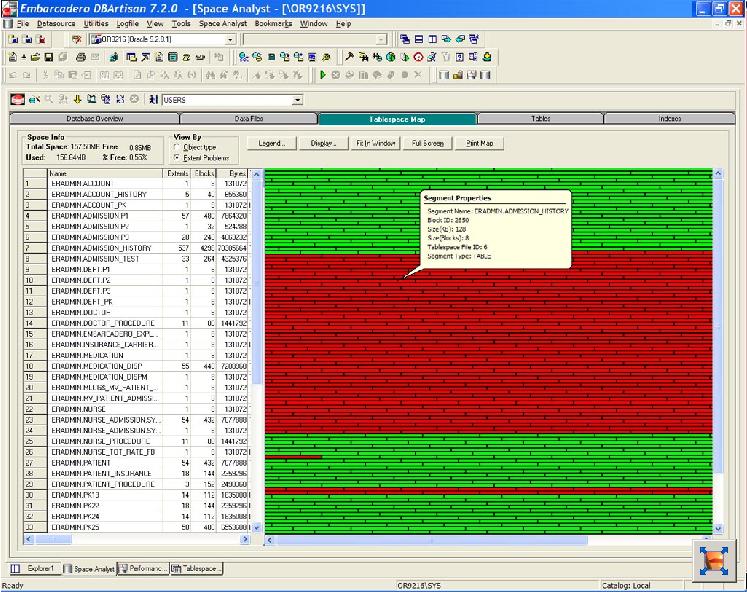The image size is (747, 592).
Task: Click the Print Map button
Action: tap(479, 143)
